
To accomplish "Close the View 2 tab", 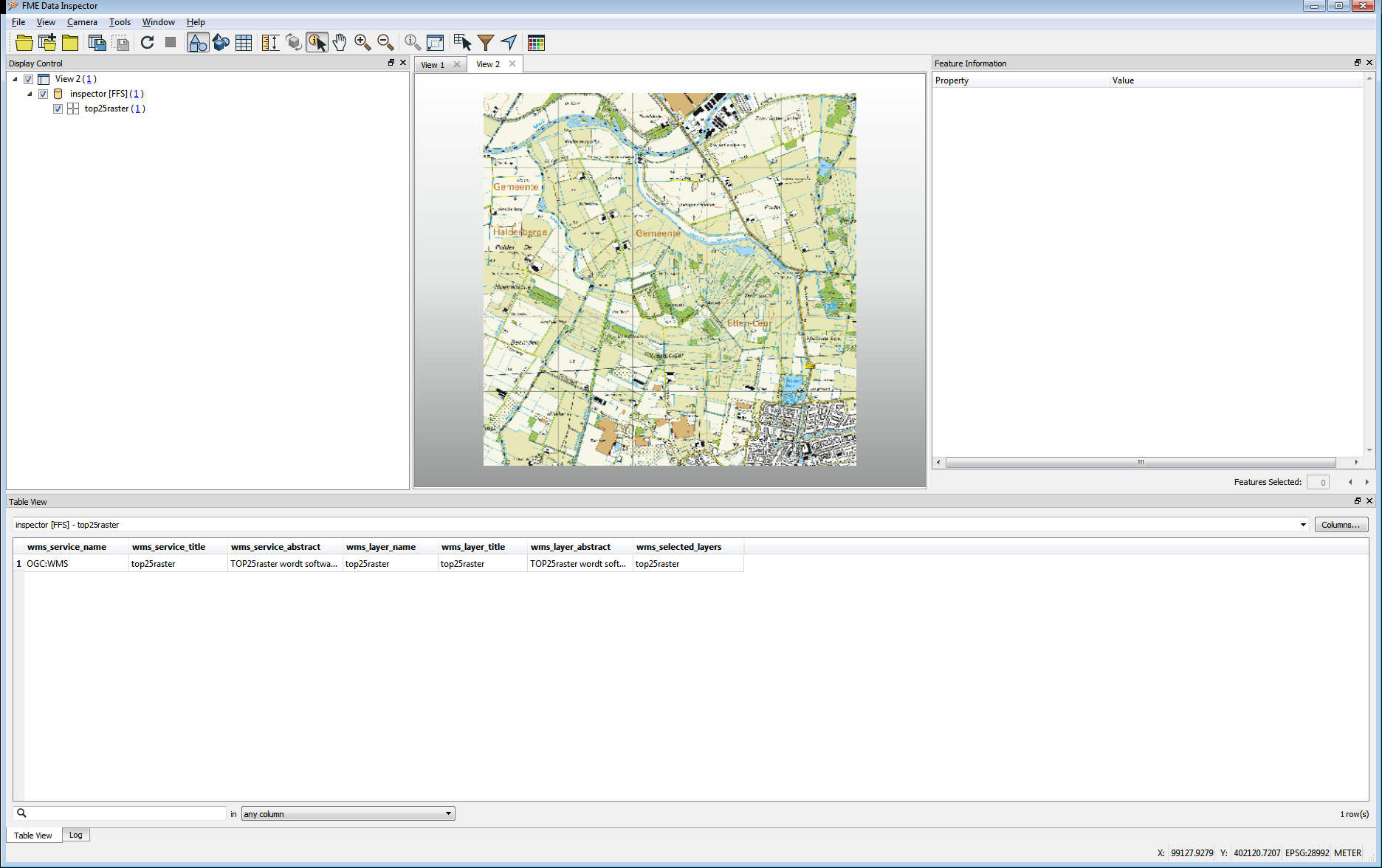I will (x=512, y=63).
